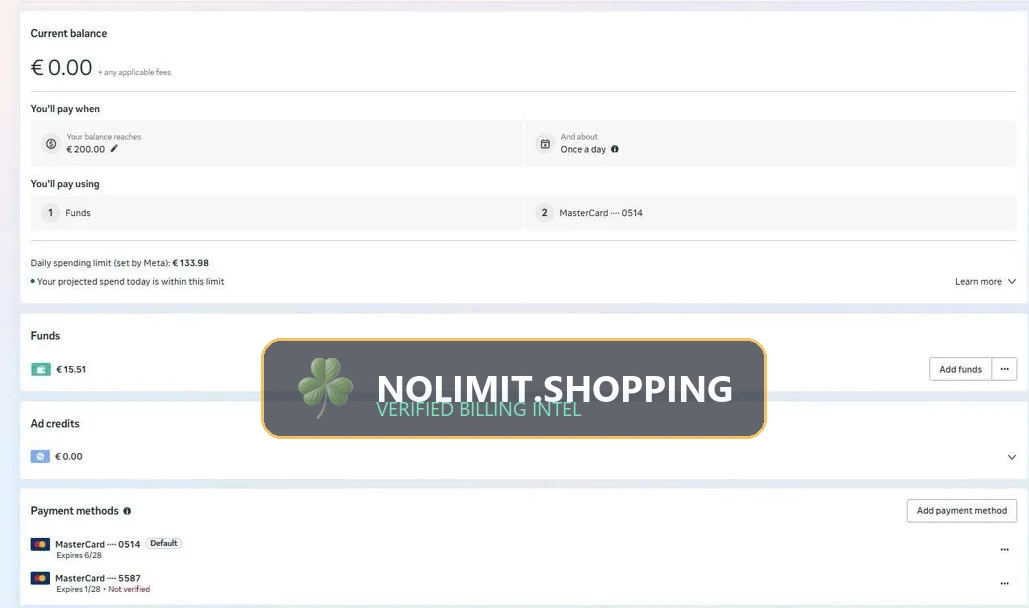Click the €0.00 ad credits amount

(x=69, y=456)
